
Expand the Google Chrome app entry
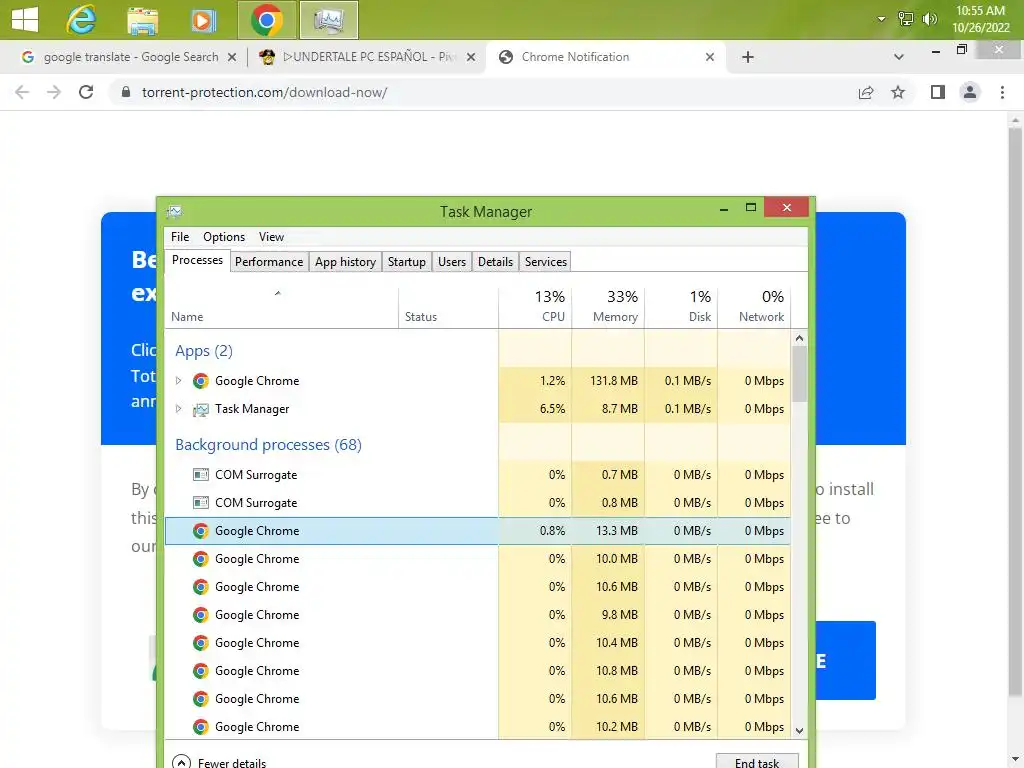pyautogui.click(x=178, y=381)
